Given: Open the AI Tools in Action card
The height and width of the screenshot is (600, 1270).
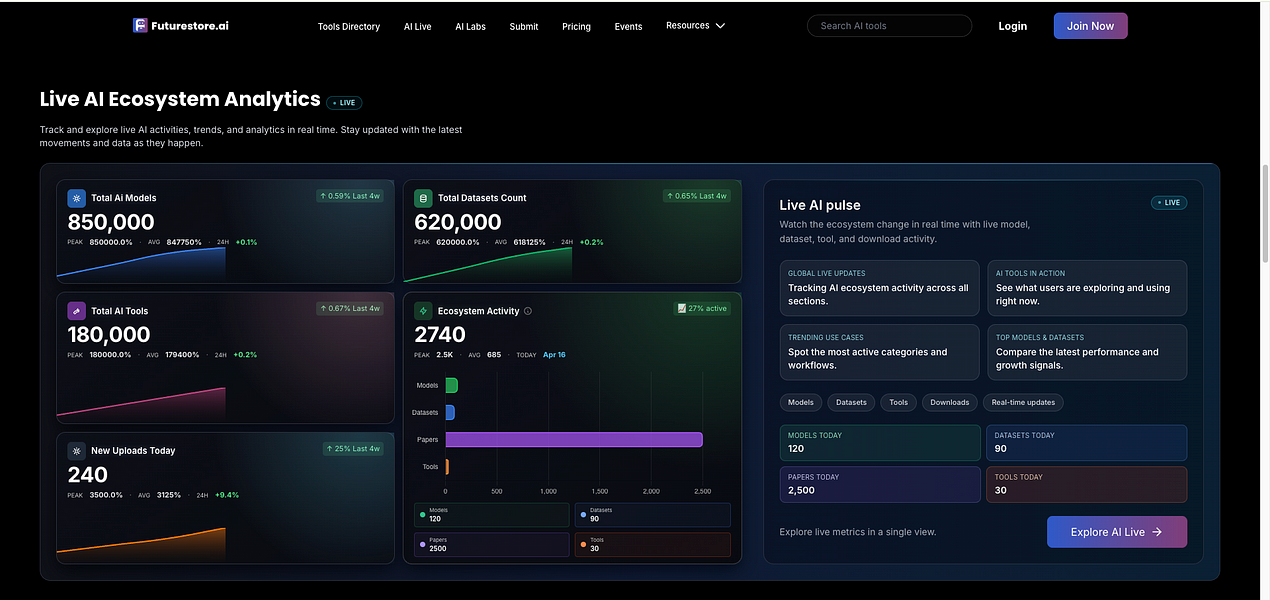Looking at the screenshot, I should [1087, 288].
